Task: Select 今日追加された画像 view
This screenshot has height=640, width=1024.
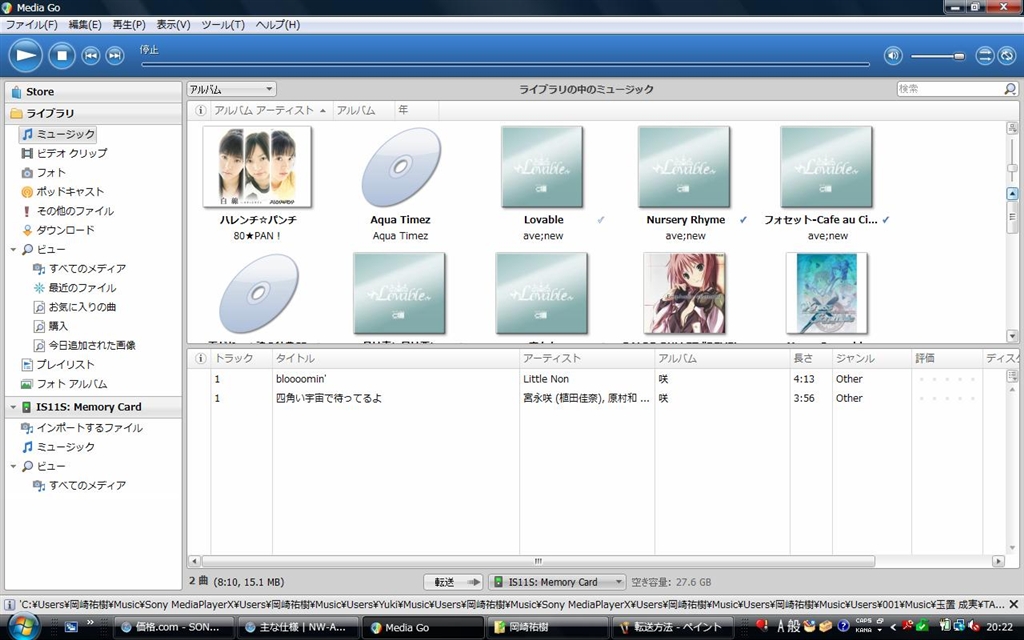Action: (84, 345)
